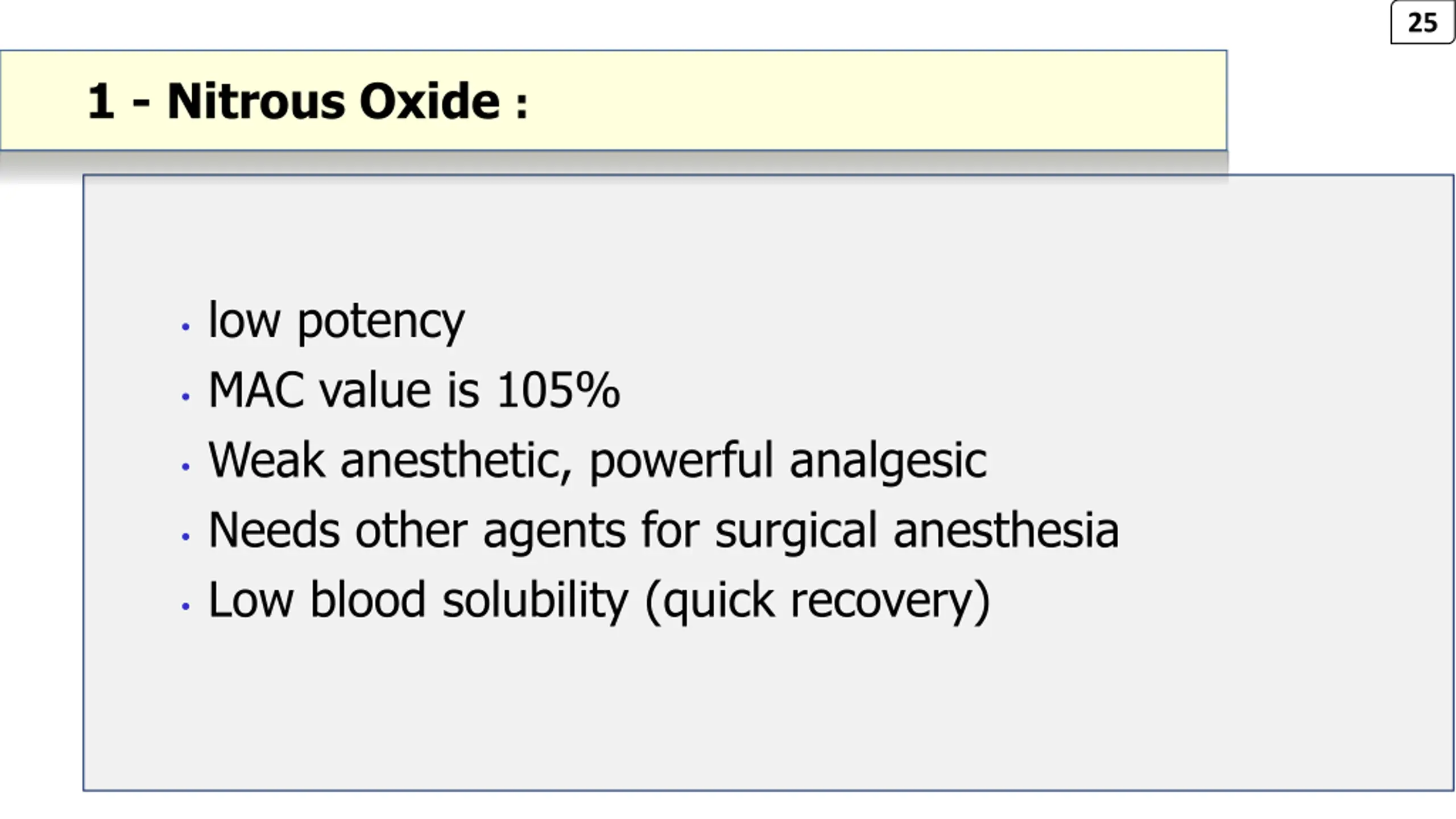Select the "1 - Nitrous Oxide :" title text

(x=308, y=101)
